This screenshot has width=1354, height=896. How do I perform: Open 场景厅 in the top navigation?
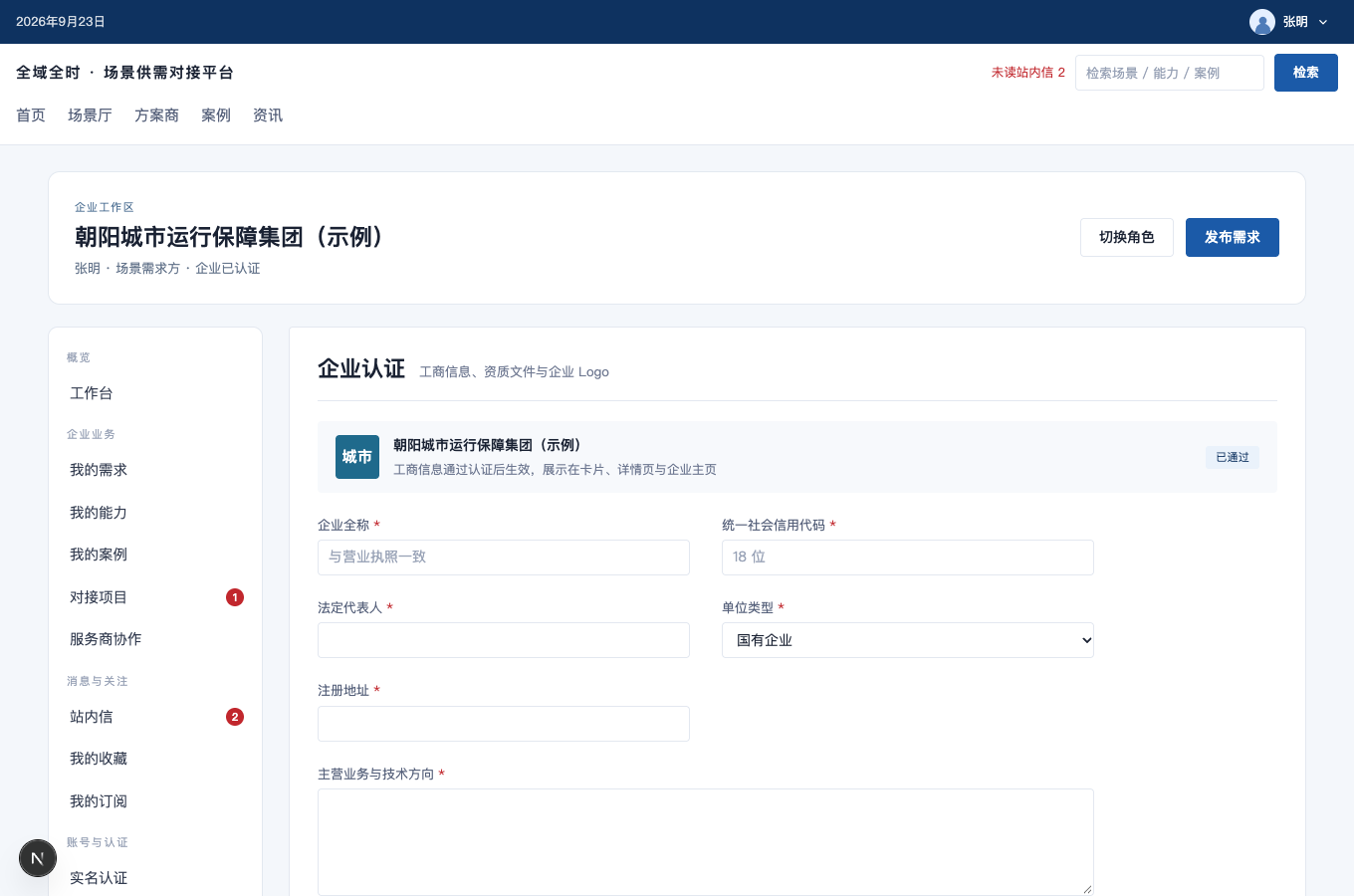point(90,115)
